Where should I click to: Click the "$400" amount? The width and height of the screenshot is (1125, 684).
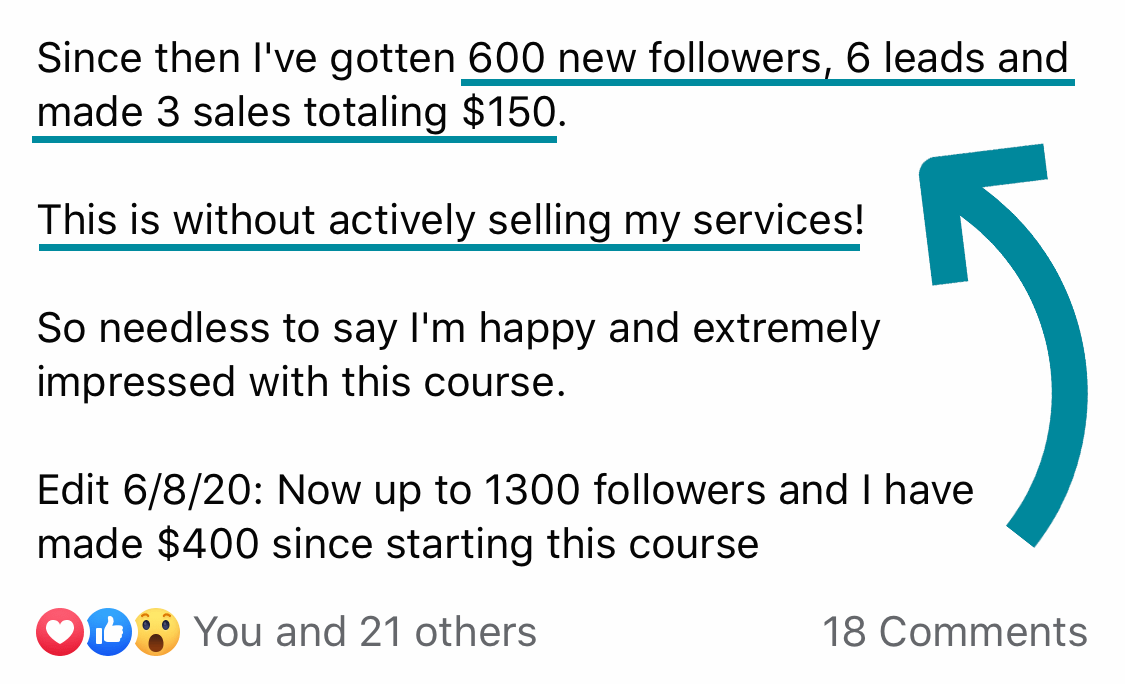click(x=211, y=545)
